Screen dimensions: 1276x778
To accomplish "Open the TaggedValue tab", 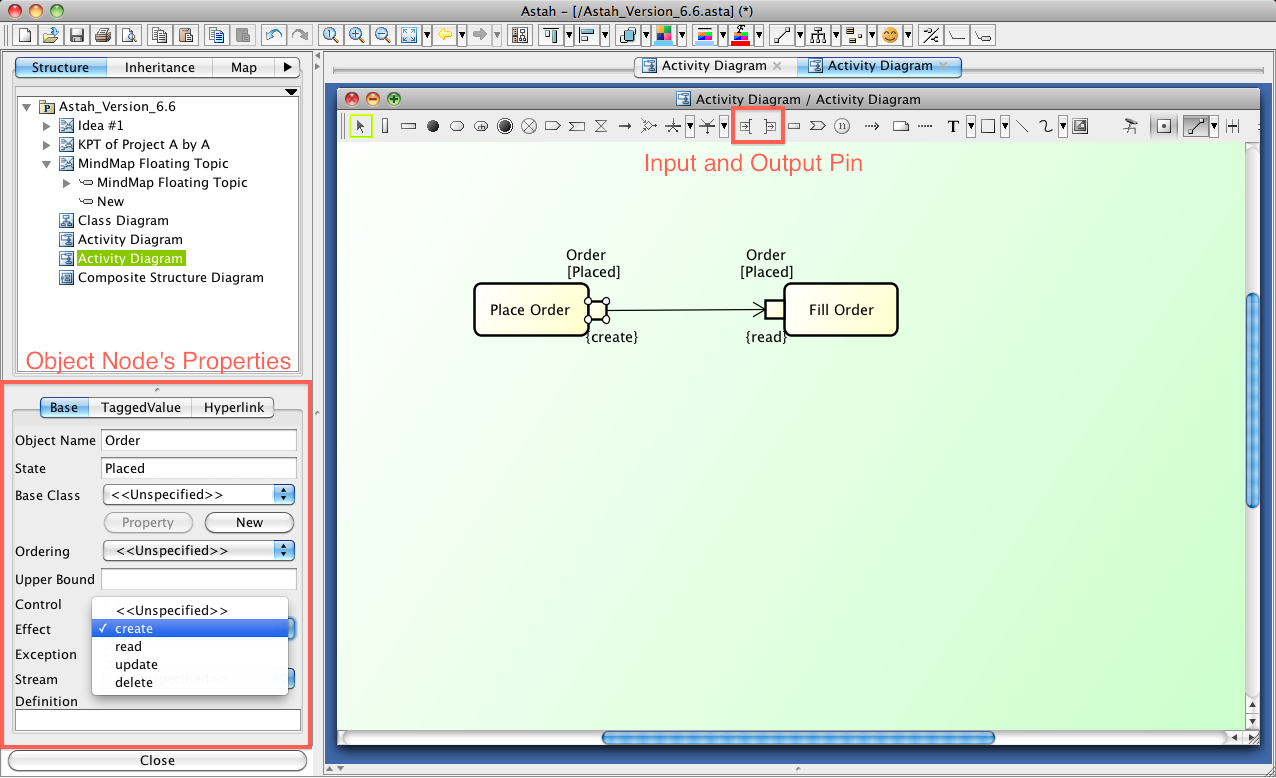I will click(141, 408).
